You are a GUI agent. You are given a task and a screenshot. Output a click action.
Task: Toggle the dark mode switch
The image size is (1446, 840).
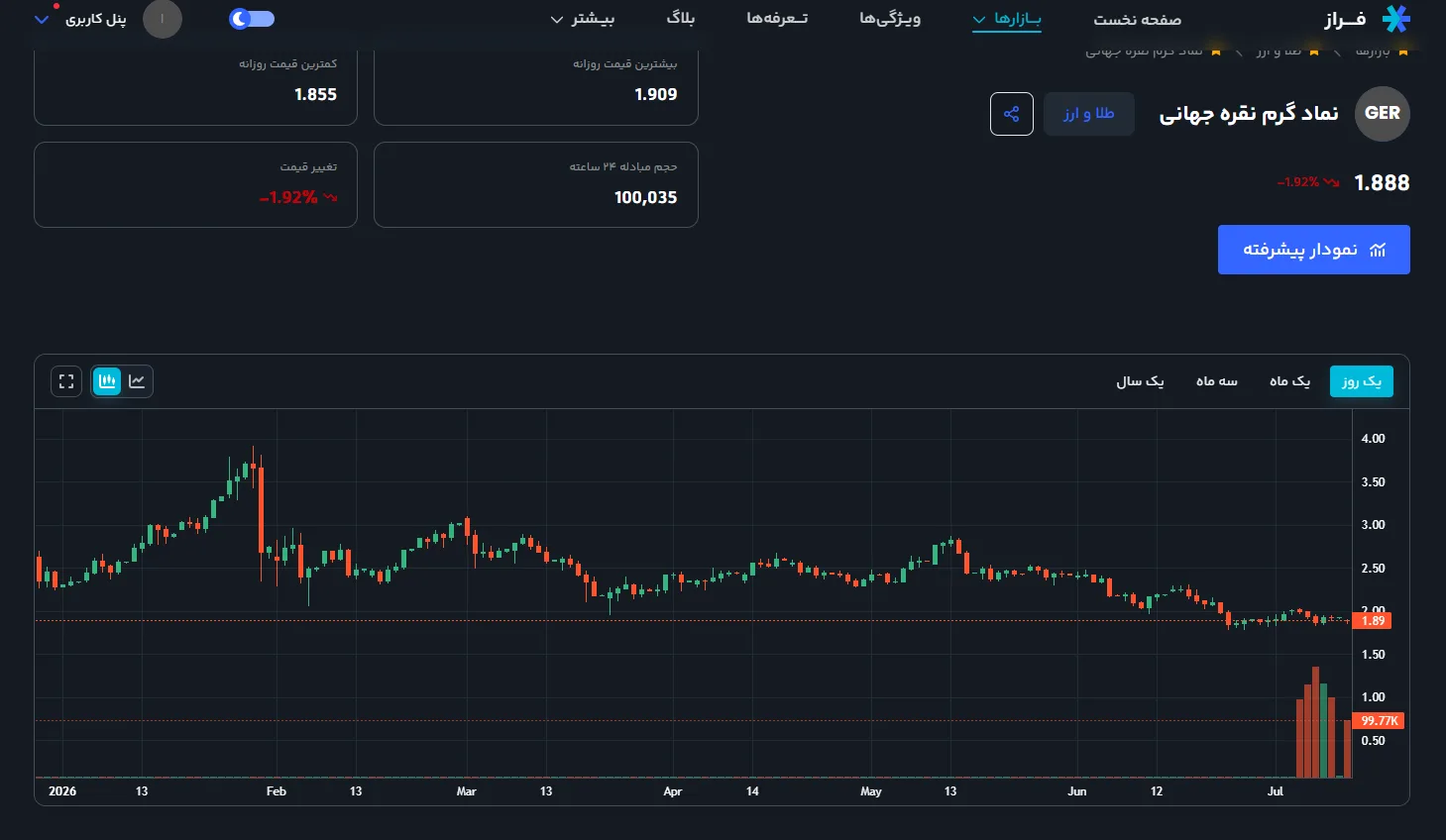pos(251,19)
